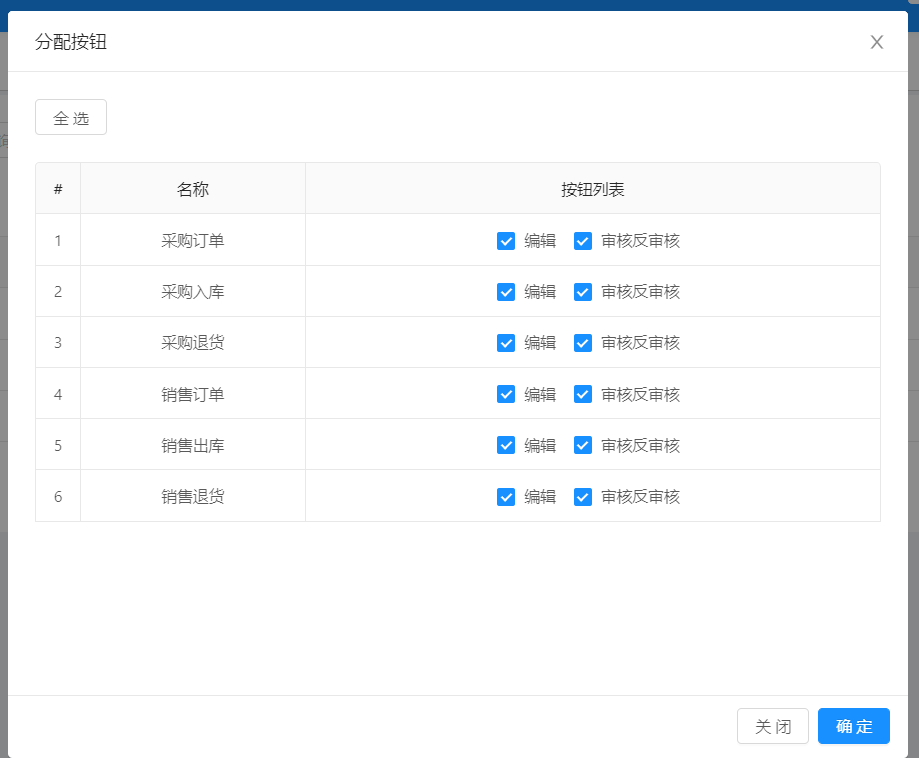This screenshot has height=758, width=919.
Task: Confirm with the 确定 button
Action: pyautogui.click(x=853, y=726)
